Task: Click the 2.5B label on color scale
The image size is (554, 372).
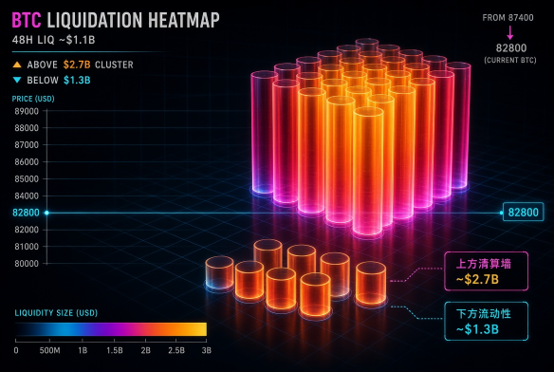Action: coord(176,350)
